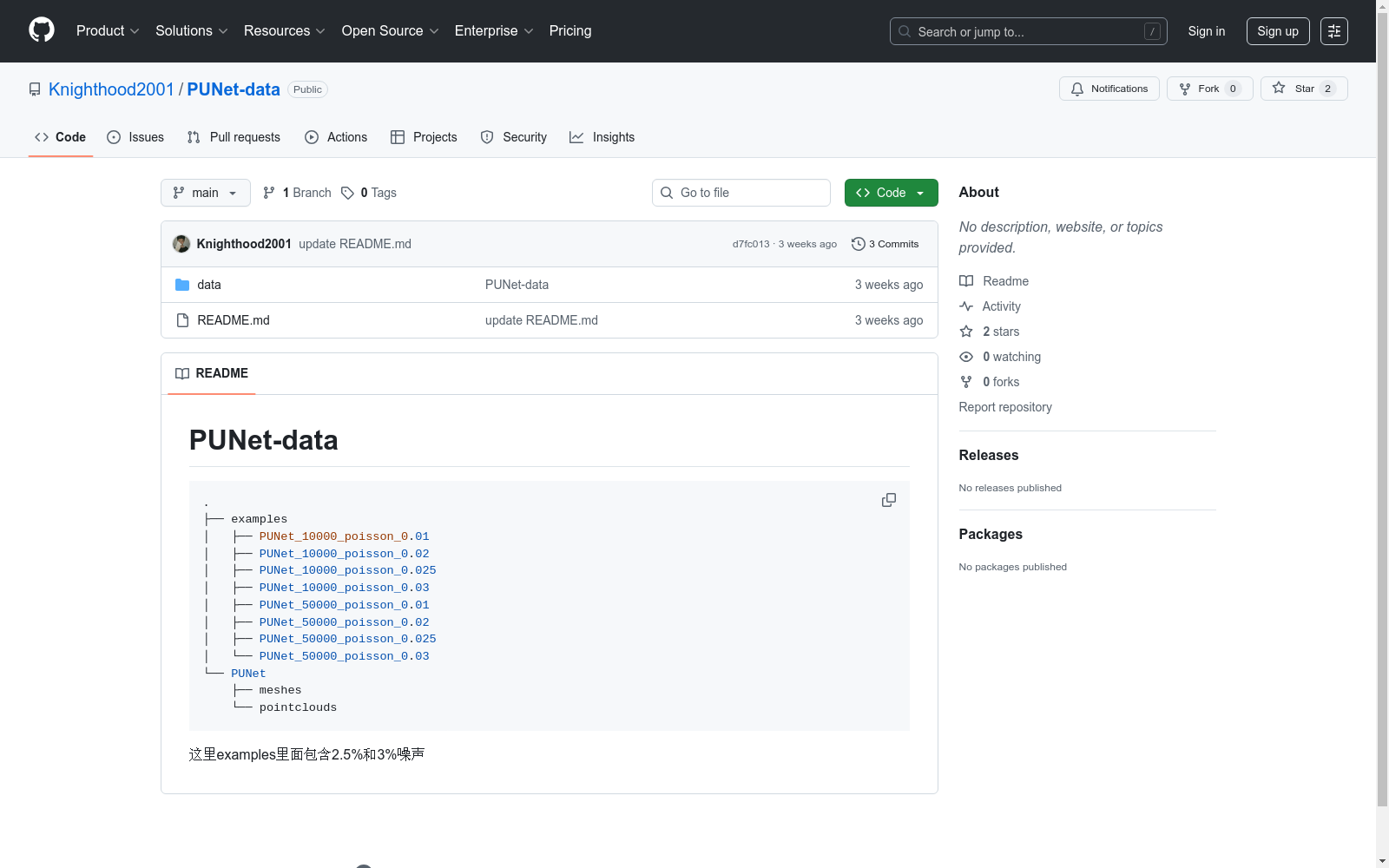View the 3 Commits history link
Viewport: 1389px width, 868px height.
click(x=885, y=244)
